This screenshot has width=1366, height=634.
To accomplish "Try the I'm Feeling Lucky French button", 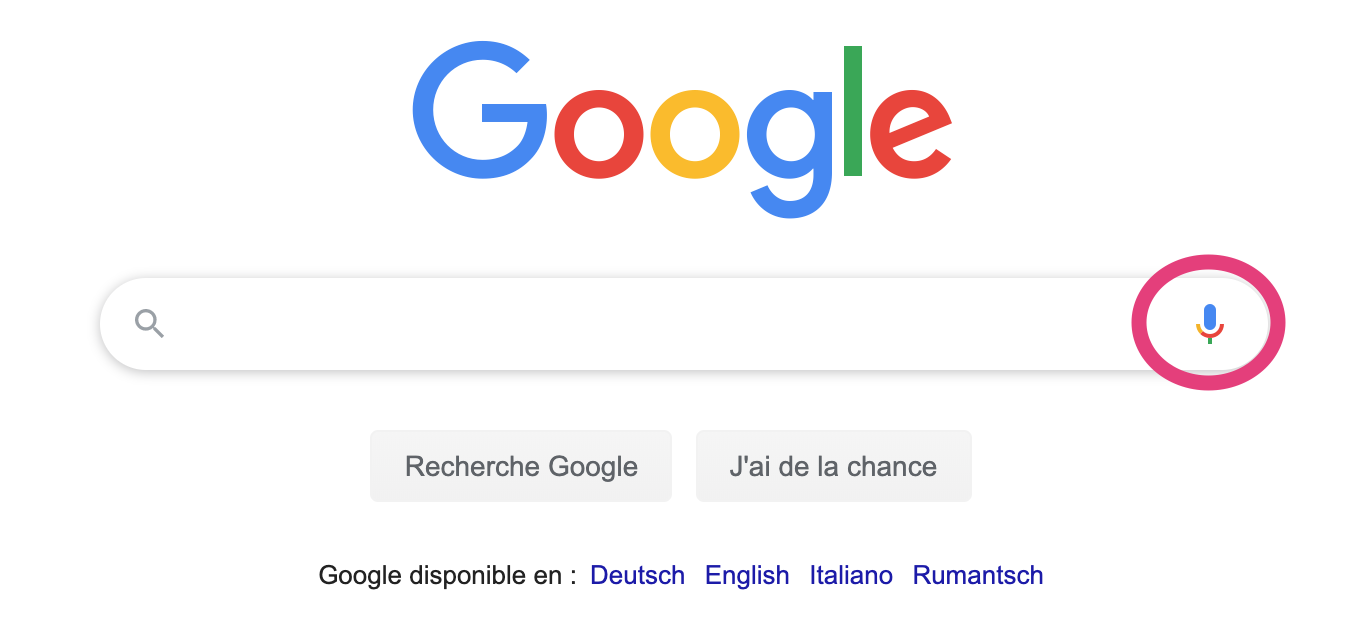I will (833, 466).
